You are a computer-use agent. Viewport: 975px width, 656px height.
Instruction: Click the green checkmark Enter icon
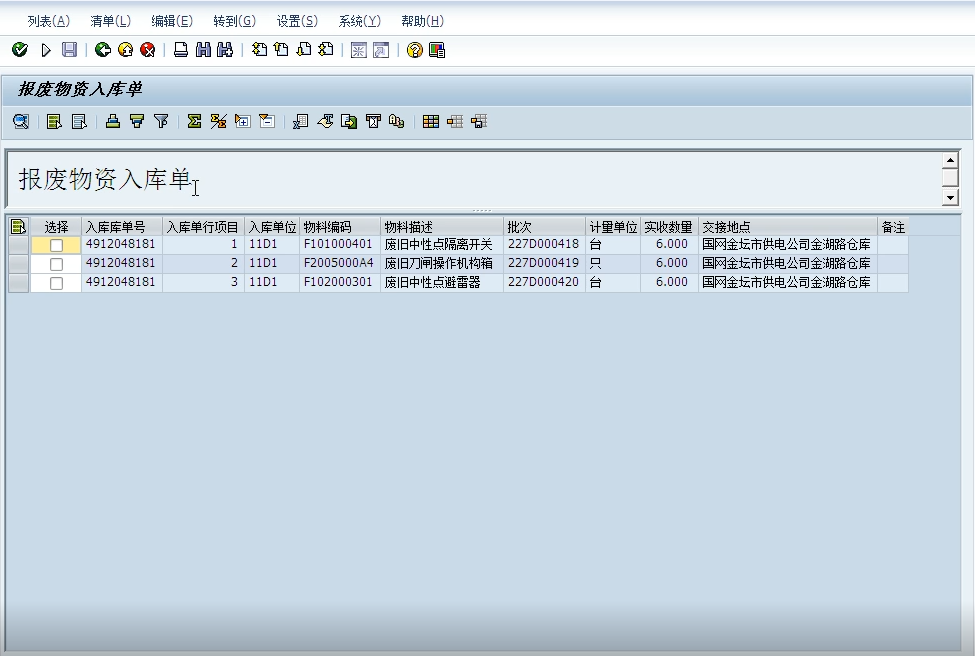tap(20, 50)
